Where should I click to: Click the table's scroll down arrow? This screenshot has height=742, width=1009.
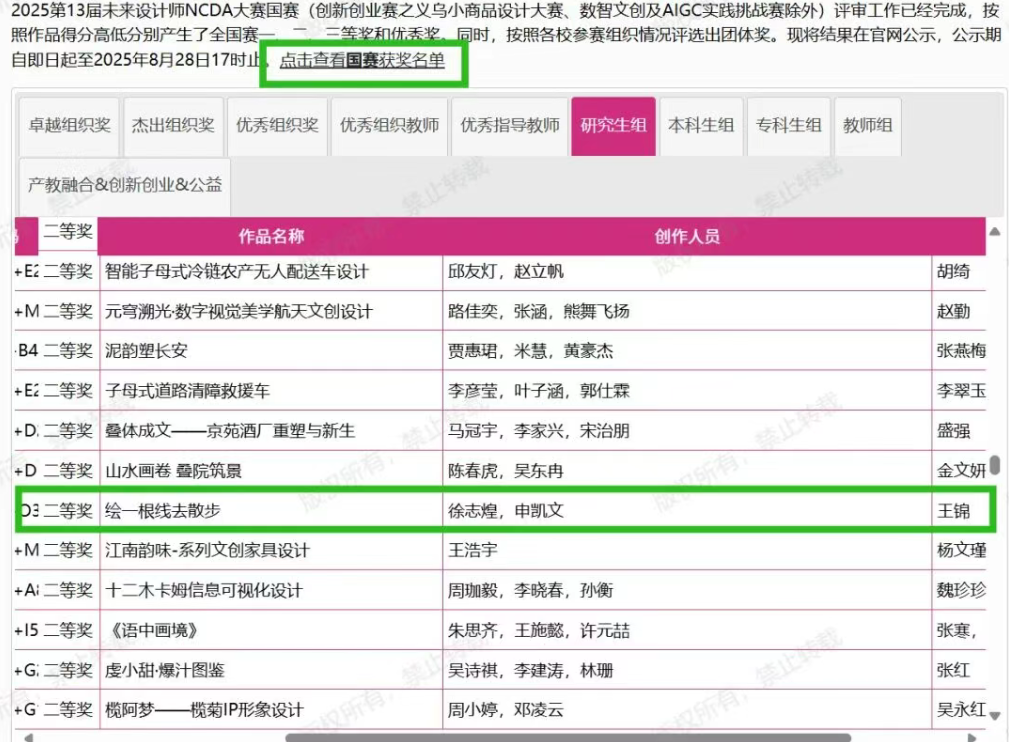994,716
